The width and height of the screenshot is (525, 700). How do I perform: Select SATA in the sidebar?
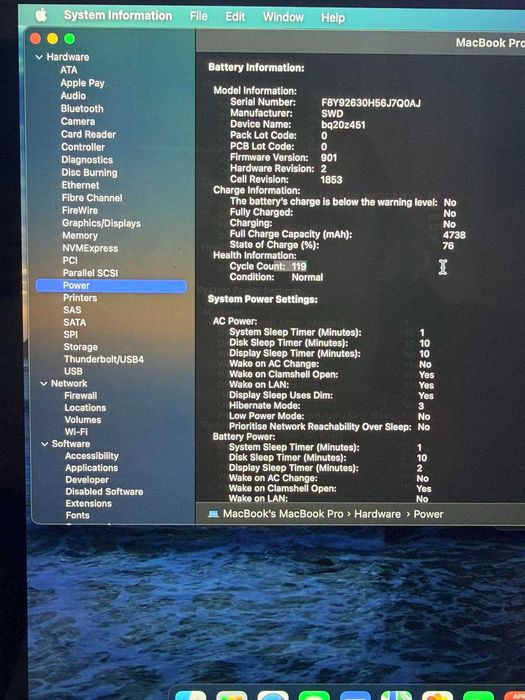click(x=75, y=322)
